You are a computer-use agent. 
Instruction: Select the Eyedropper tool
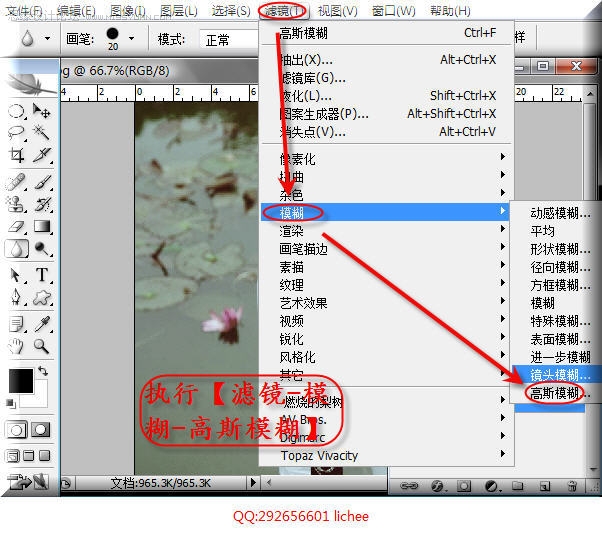tap(41, 324)
